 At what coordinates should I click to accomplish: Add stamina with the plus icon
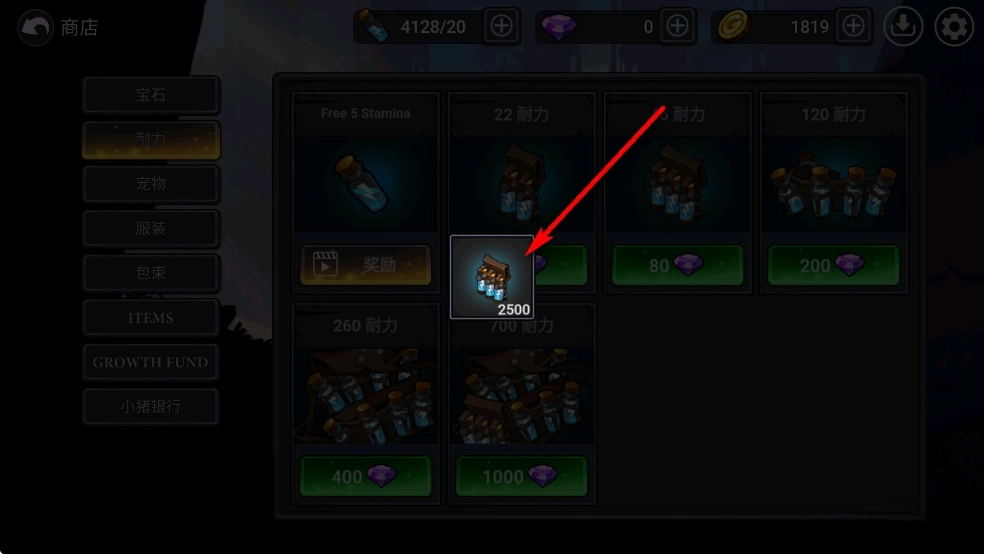(501, 26)
